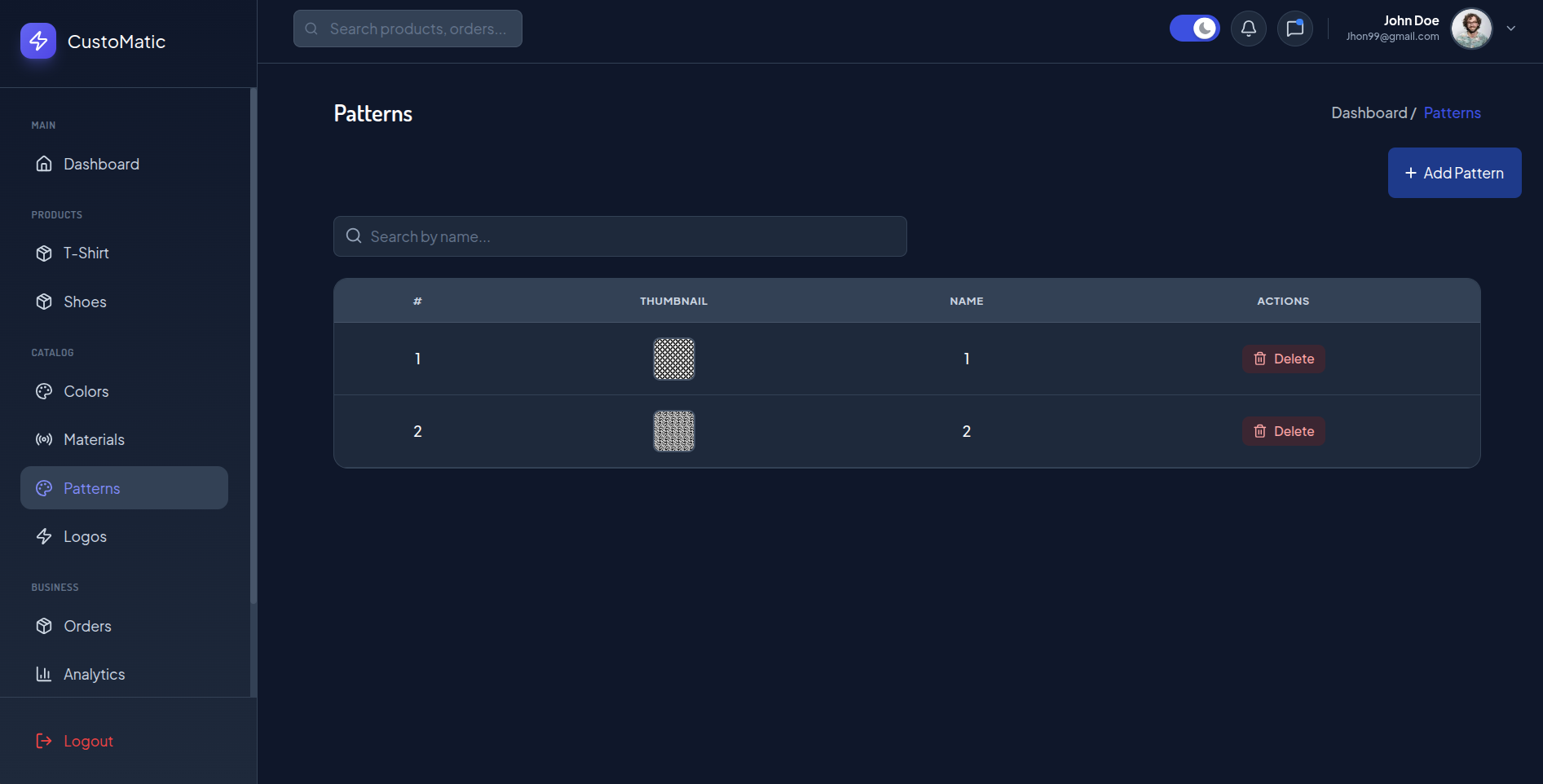Click the Colors palette icon
This screenshot has width=1543, height=784.
tap(44, 391)
